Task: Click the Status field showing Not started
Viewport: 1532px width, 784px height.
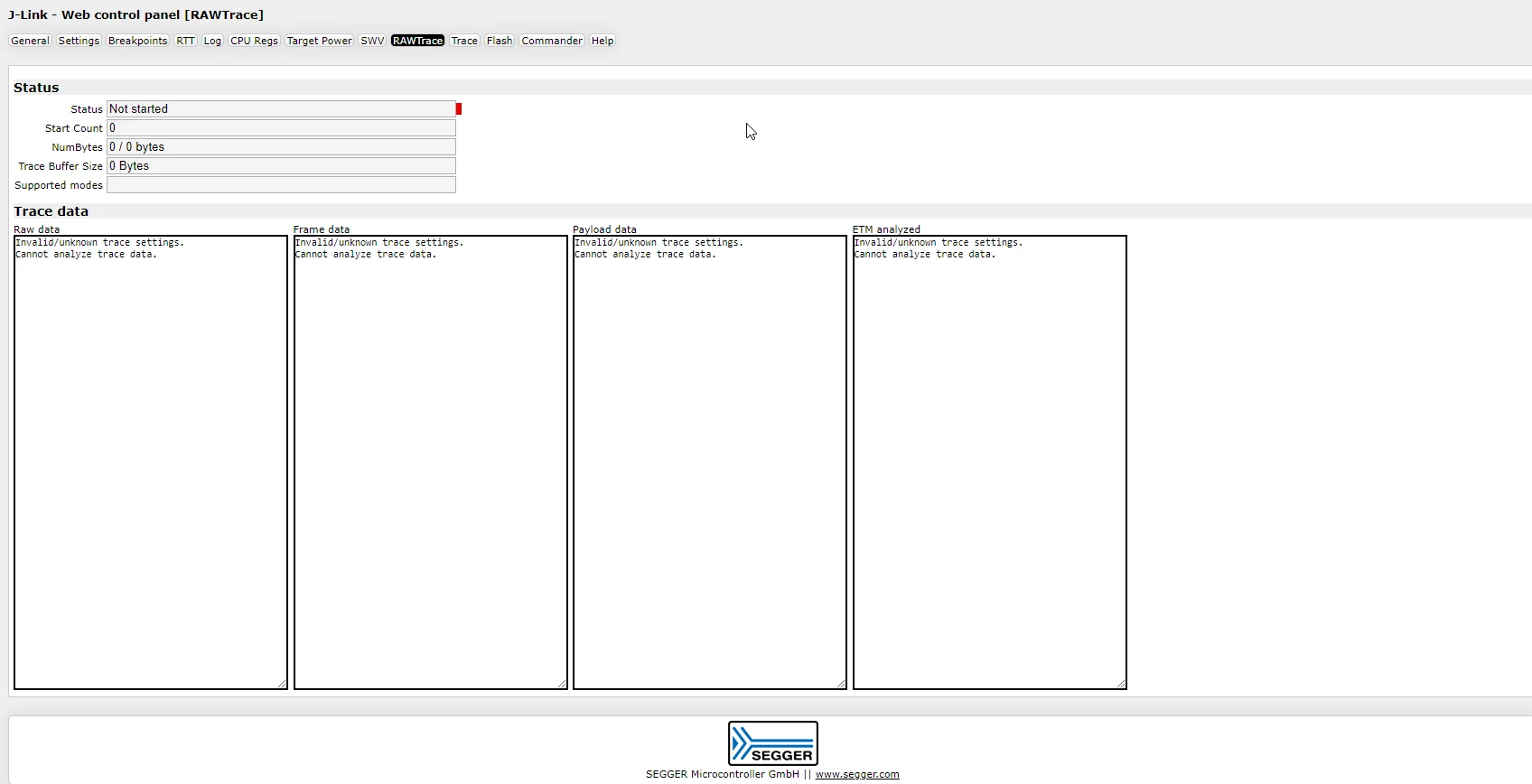Action: (281, 109)
